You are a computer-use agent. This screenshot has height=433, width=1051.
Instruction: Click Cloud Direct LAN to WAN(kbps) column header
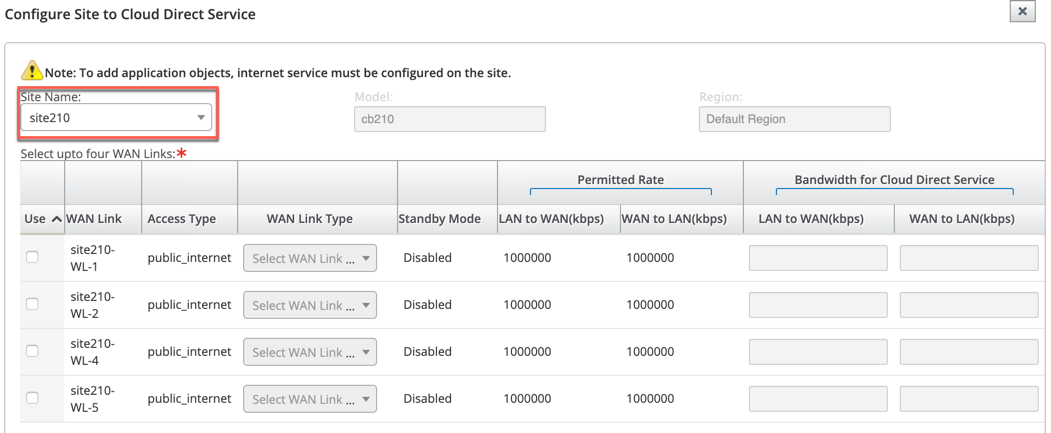(818, 219)
